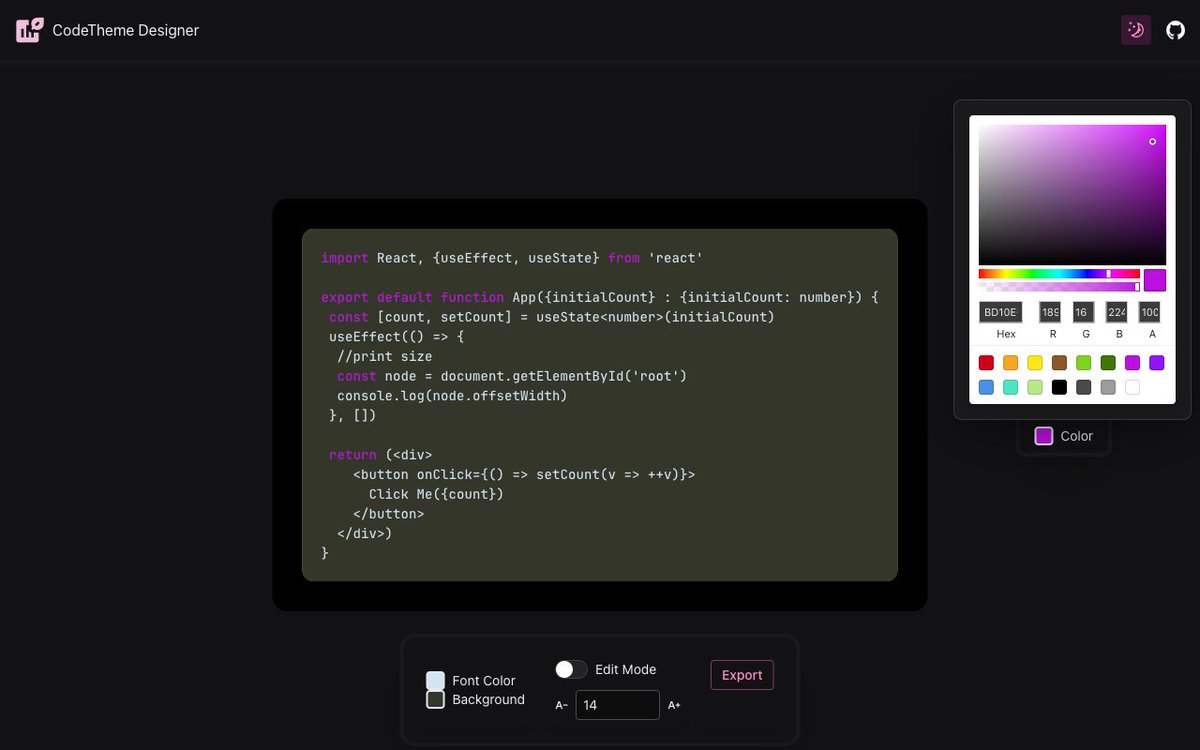Select the Font Color swatch icon

click(x=435, y=681)
